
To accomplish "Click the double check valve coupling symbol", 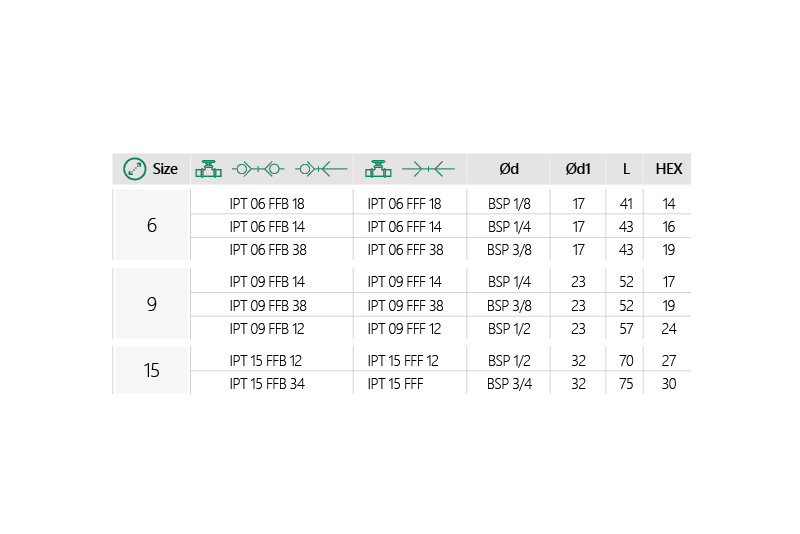I will coord(258,169).
